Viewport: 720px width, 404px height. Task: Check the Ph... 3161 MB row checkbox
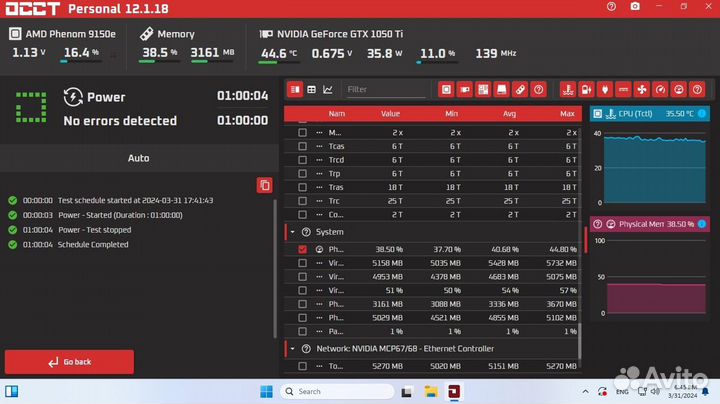click(302, 304)
